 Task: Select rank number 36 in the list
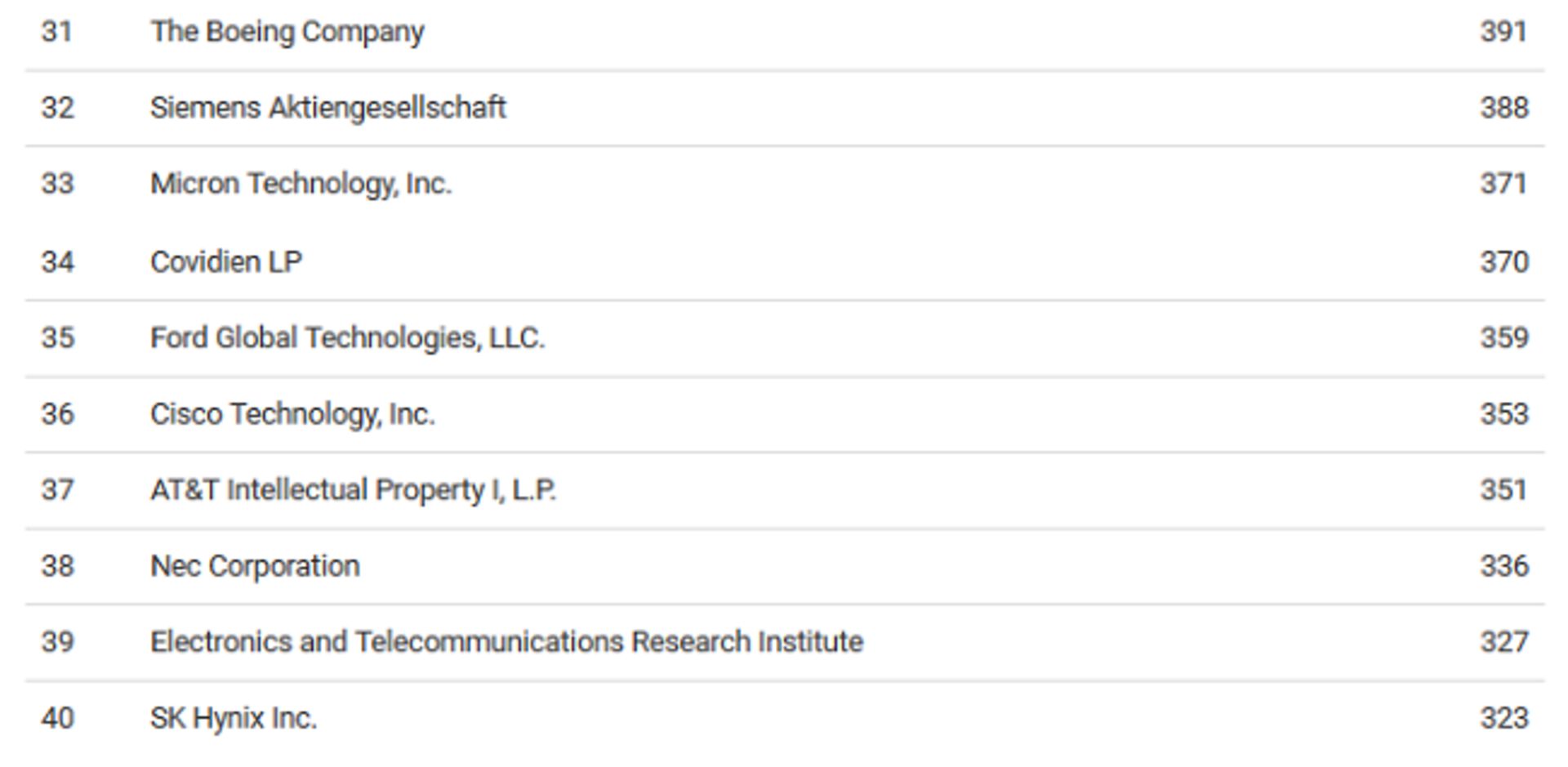click(x=58, y=414)
